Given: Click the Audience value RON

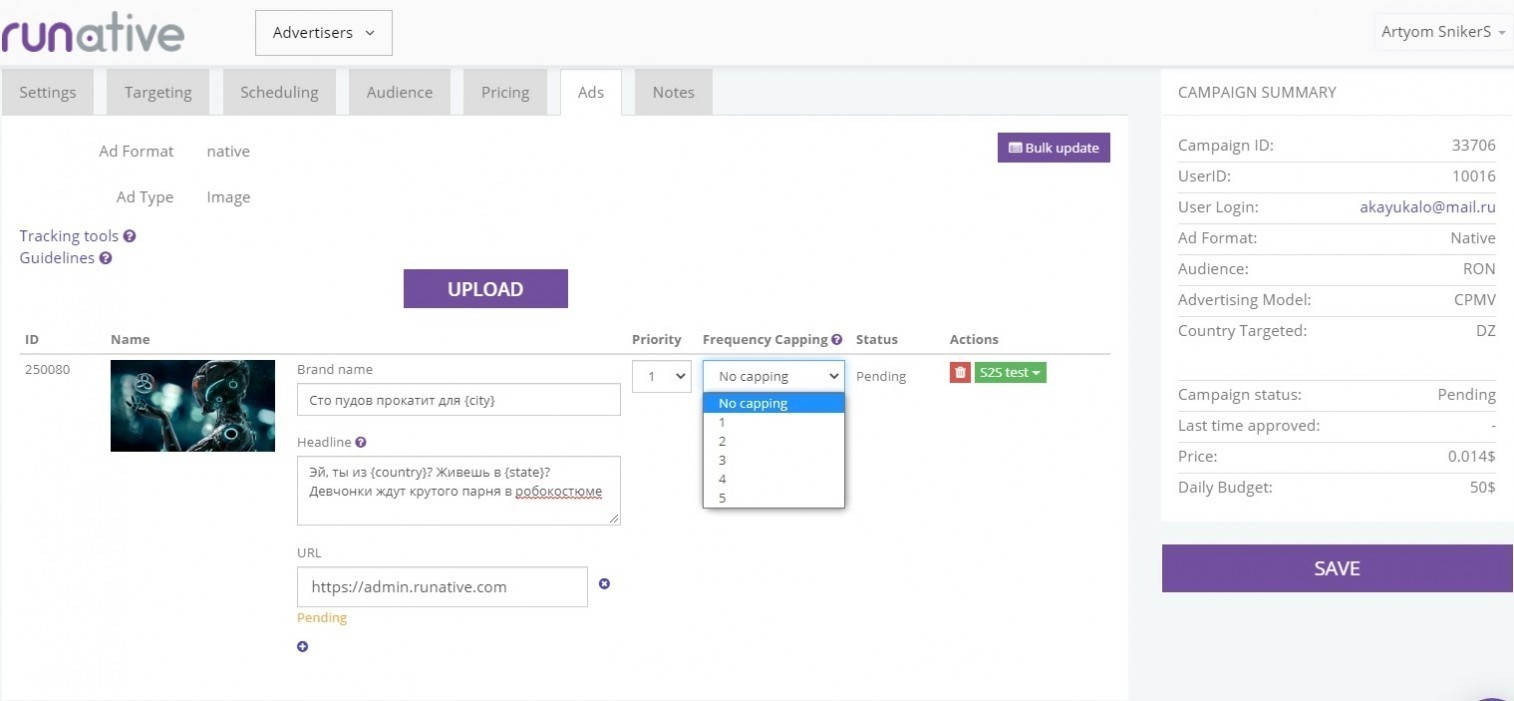Looking at the screenshot, I should coord(1479,269).
